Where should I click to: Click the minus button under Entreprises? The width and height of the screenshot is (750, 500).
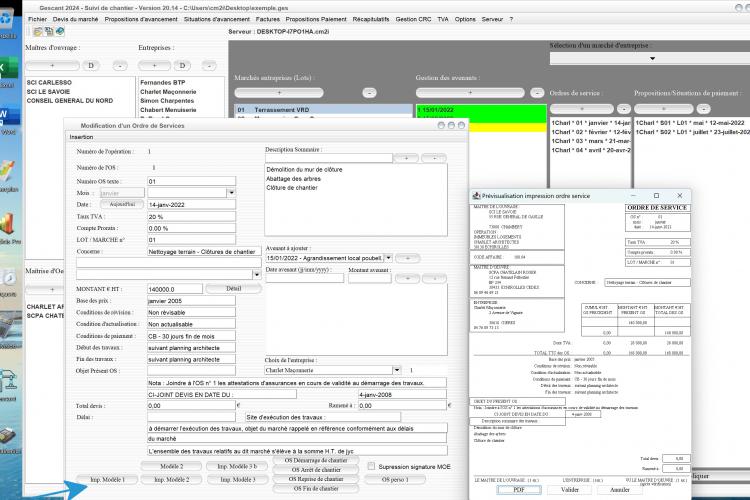(x=209, y=66)
